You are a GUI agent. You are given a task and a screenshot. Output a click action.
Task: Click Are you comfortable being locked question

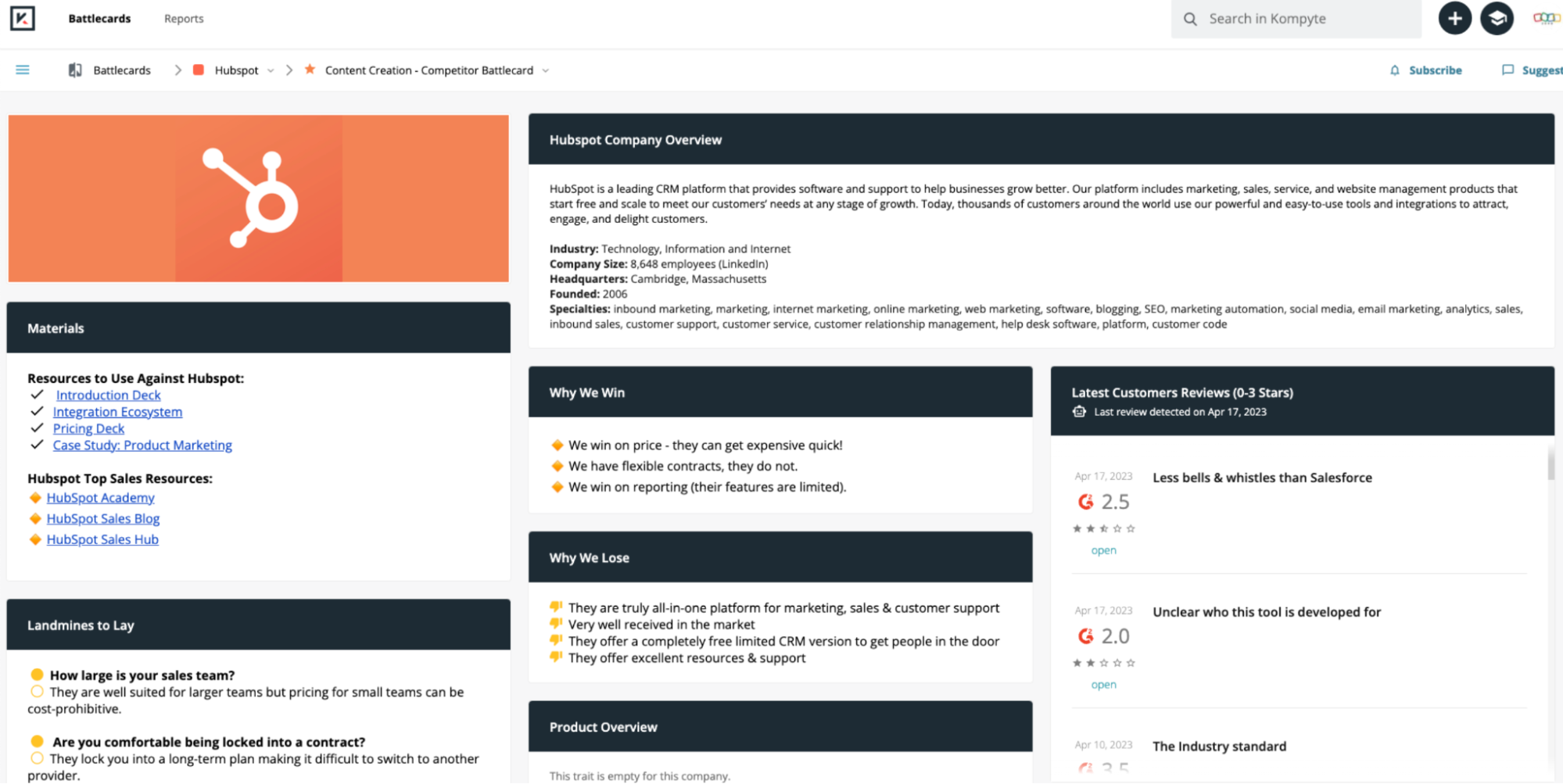tap(209, 742)
